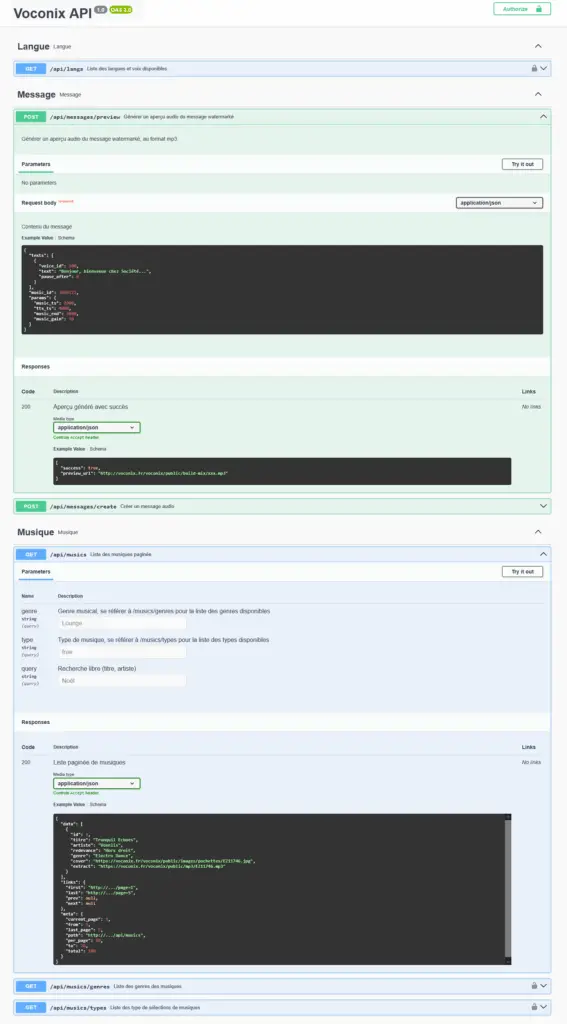
Task: Collapse the Message section chevron
Action: (538, 94)
